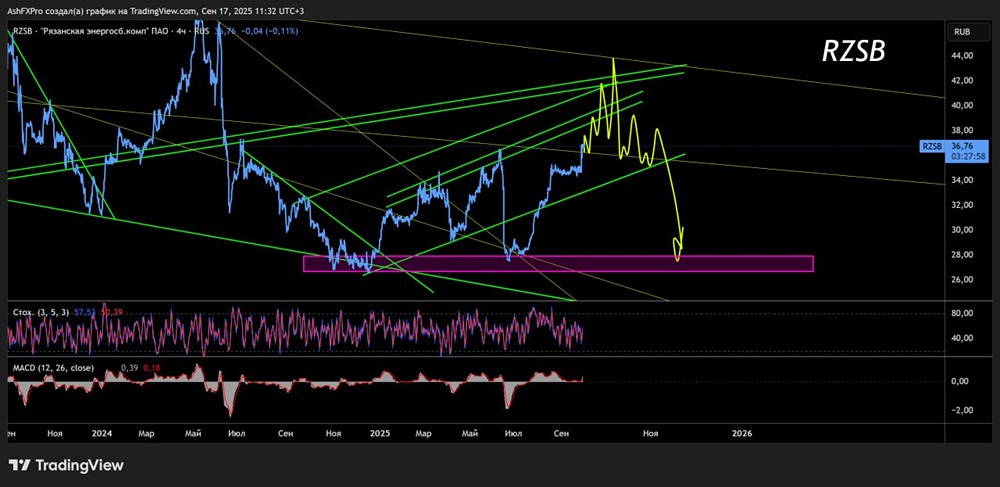Click the TradingView logo icon

coord(20,465)
